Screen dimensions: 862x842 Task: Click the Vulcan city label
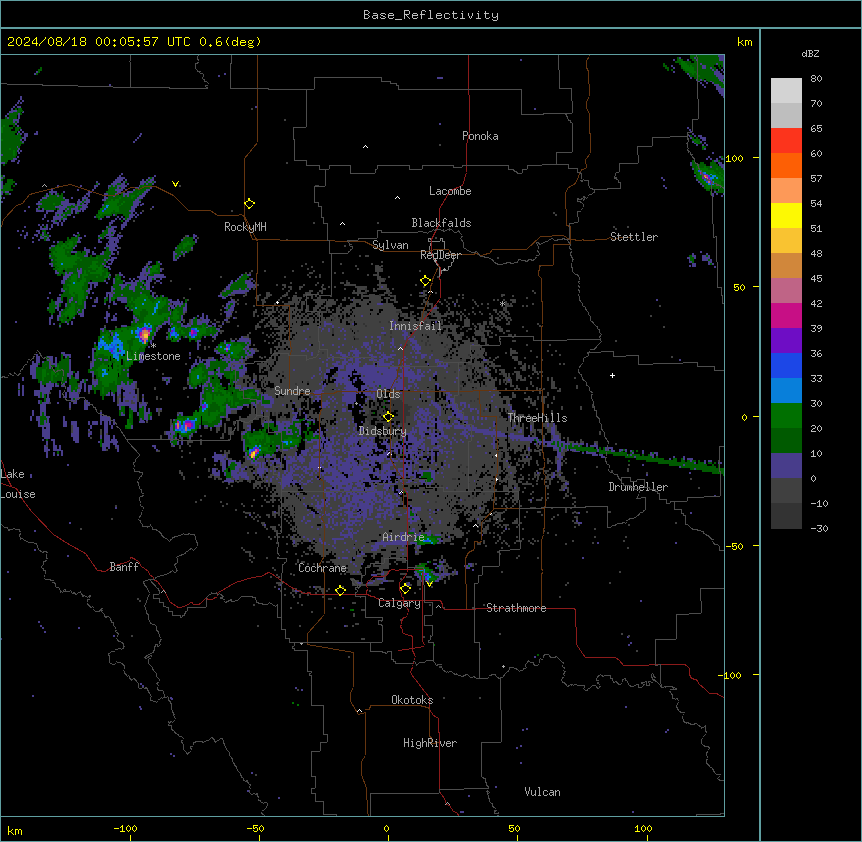pos(542,792)
